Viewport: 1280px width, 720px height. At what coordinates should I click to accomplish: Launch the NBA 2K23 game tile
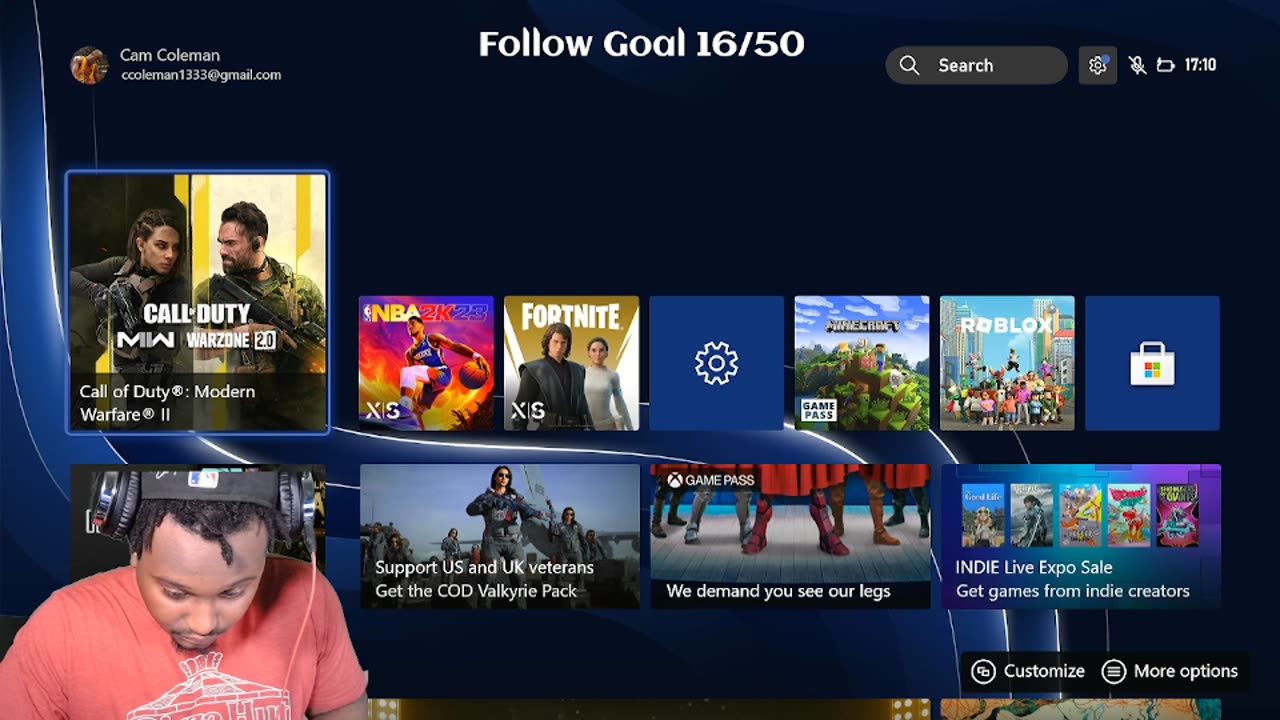click(x=426, y=363)
